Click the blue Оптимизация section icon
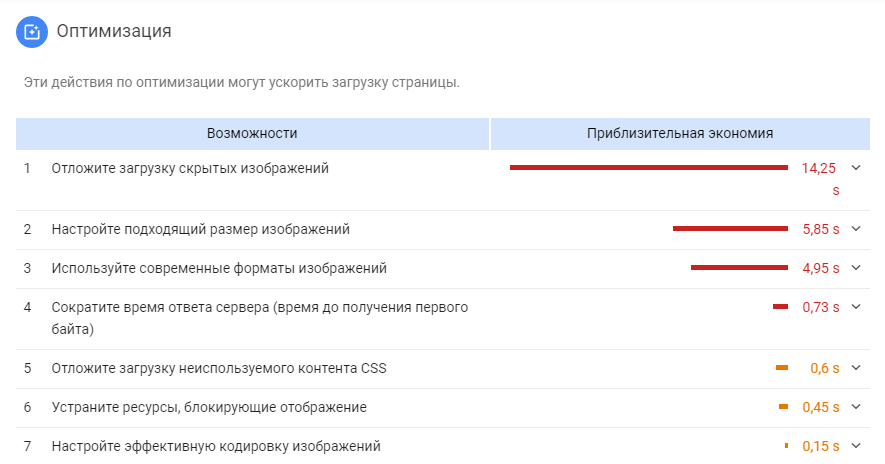The height and width of the screenshot is (464, 885). [32, 31]
